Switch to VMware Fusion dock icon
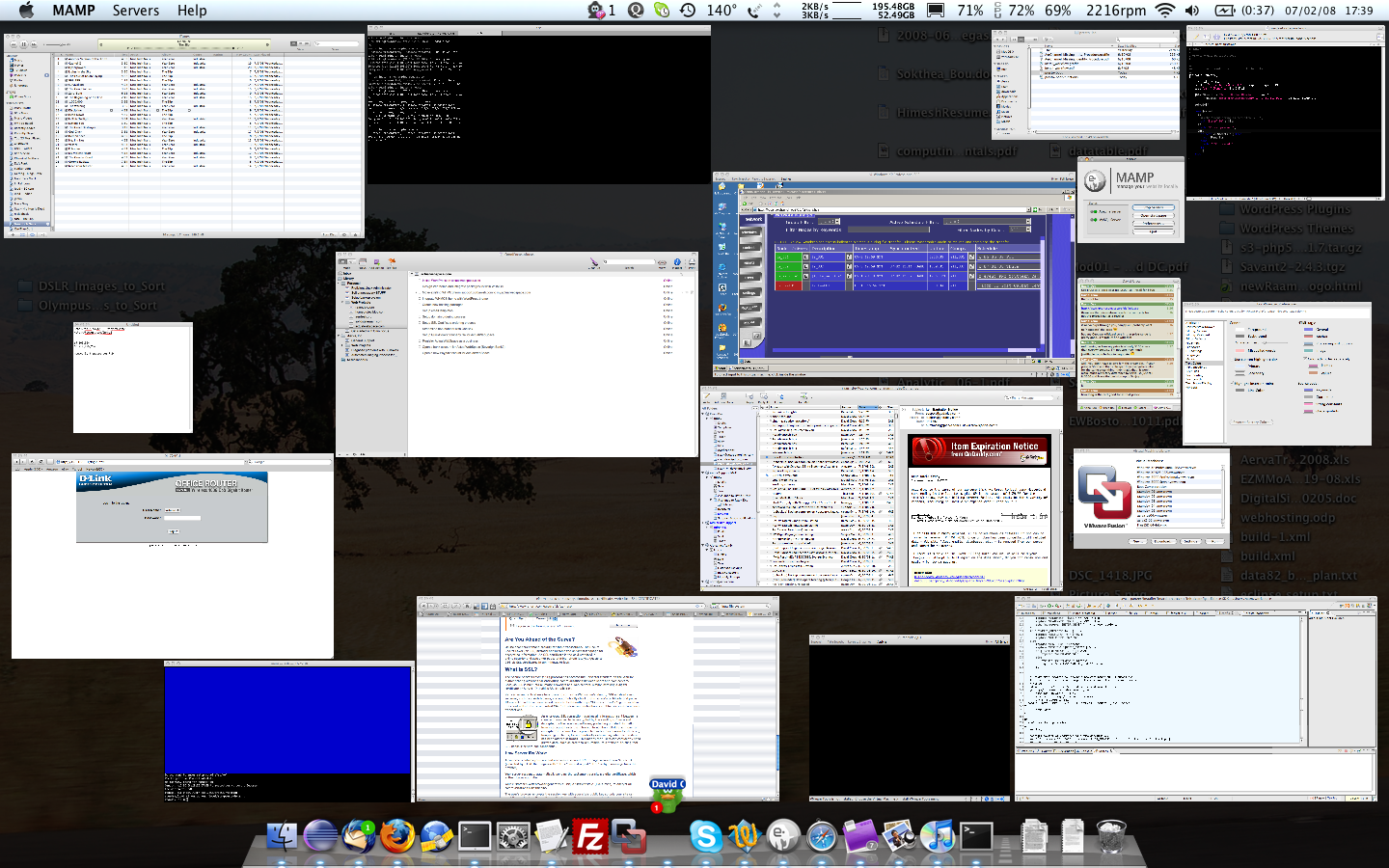The height and width of the screenshot is (868, 1389). 628,836
